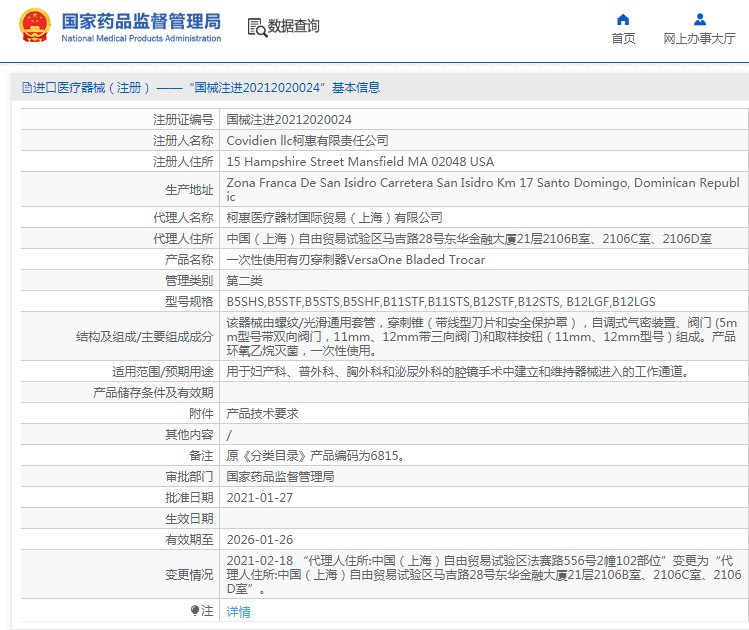The width and height of the screenshot is (749, 630).
Task: Go to 首页 text link
Action: [623, 39]
